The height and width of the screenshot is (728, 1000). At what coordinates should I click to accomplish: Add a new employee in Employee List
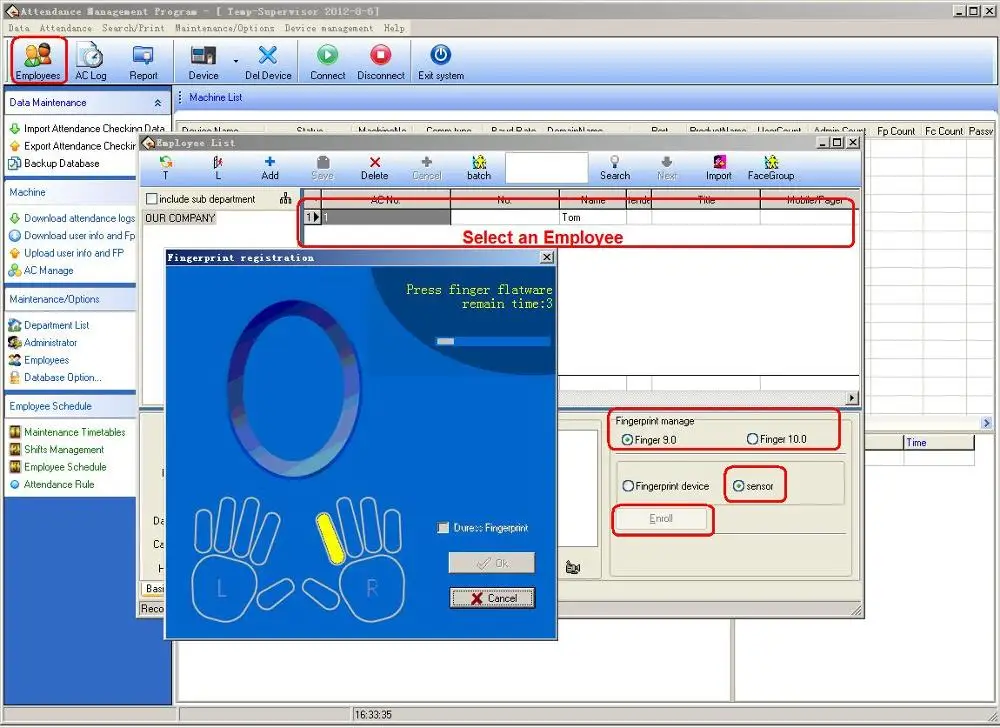269,166
